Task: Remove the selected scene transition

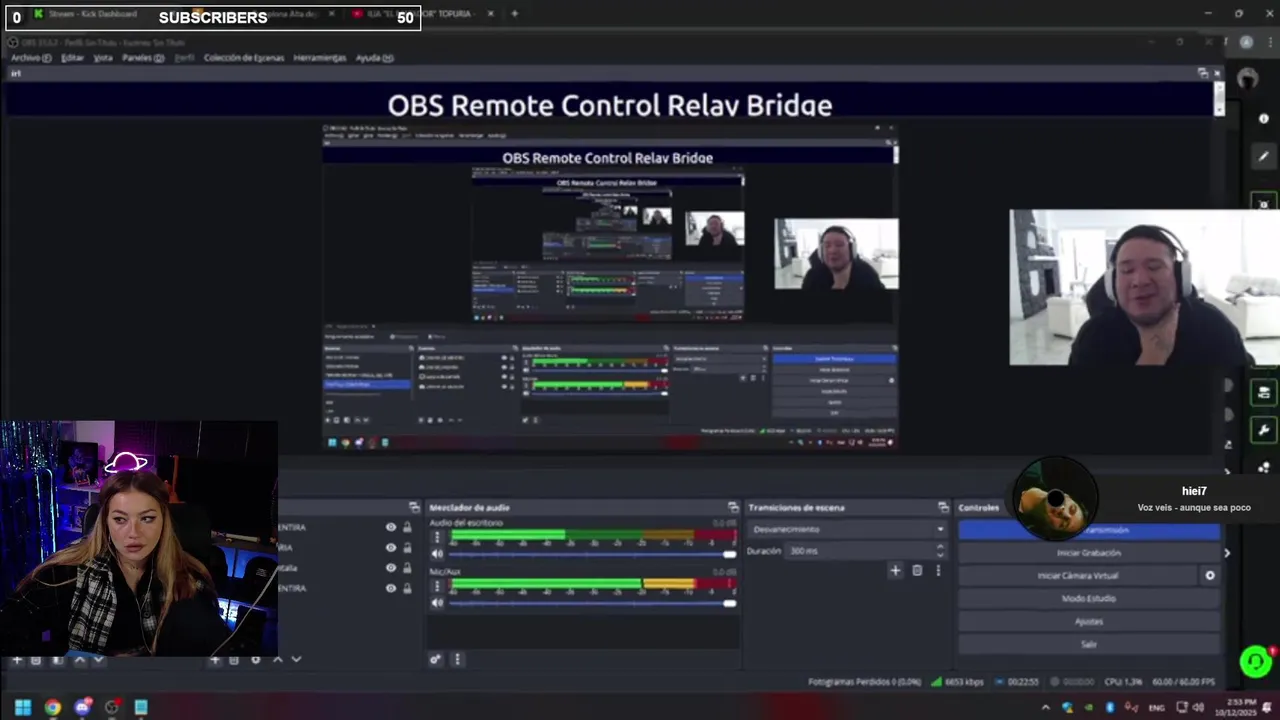Action: coord(917,570)
